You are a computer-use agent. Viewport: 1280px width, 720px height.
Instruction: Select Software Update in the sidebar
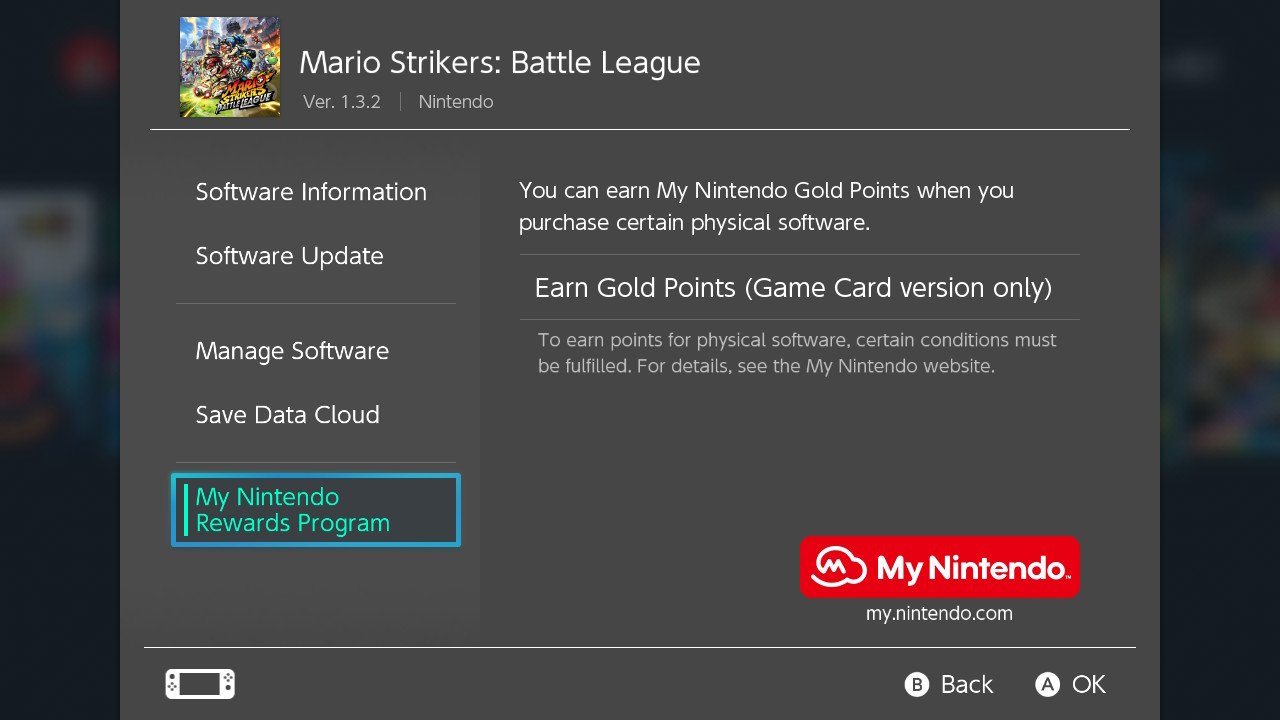pyautogui.click(x=290, y=256)
